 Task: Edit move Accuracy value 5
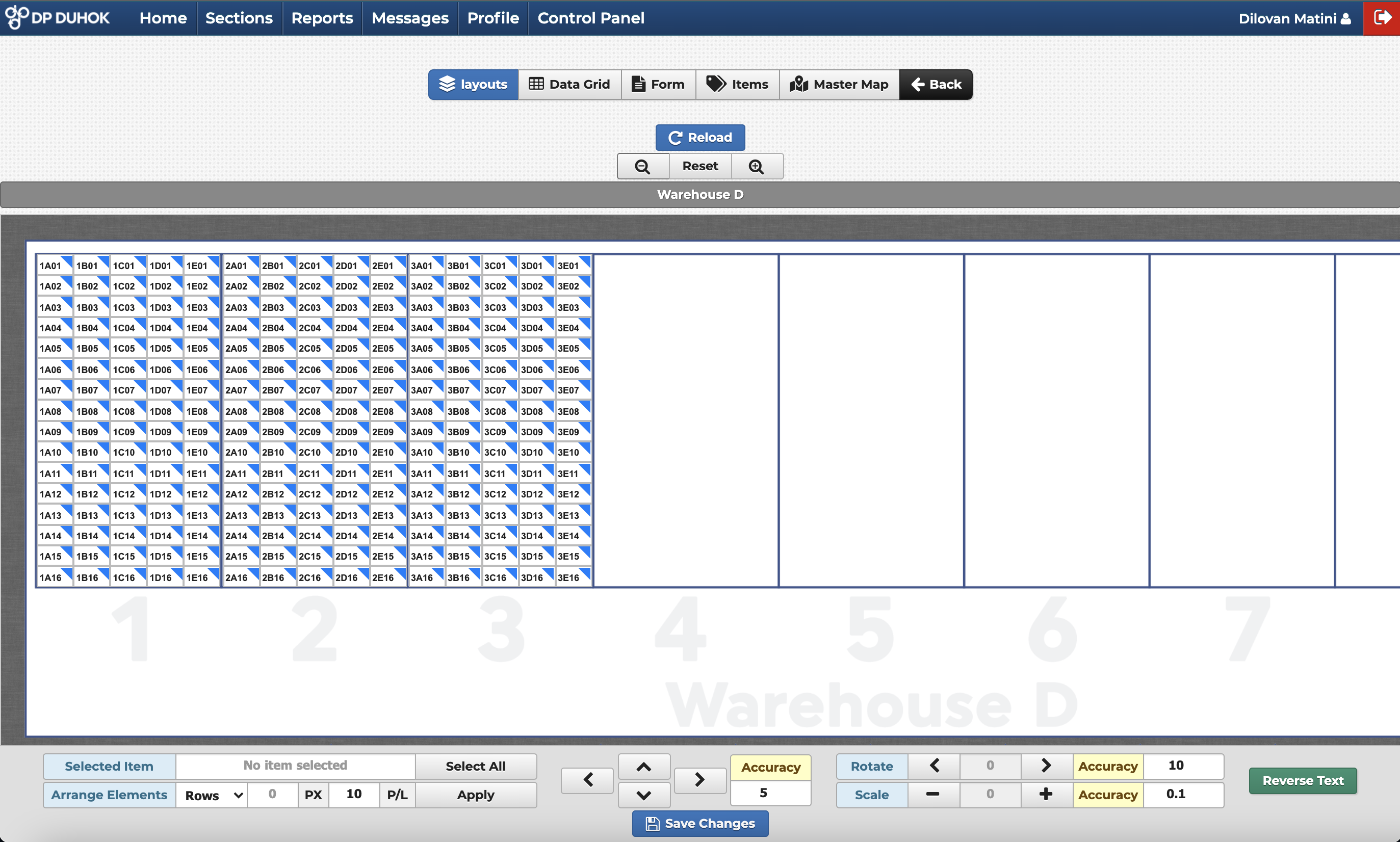[770, 793]
